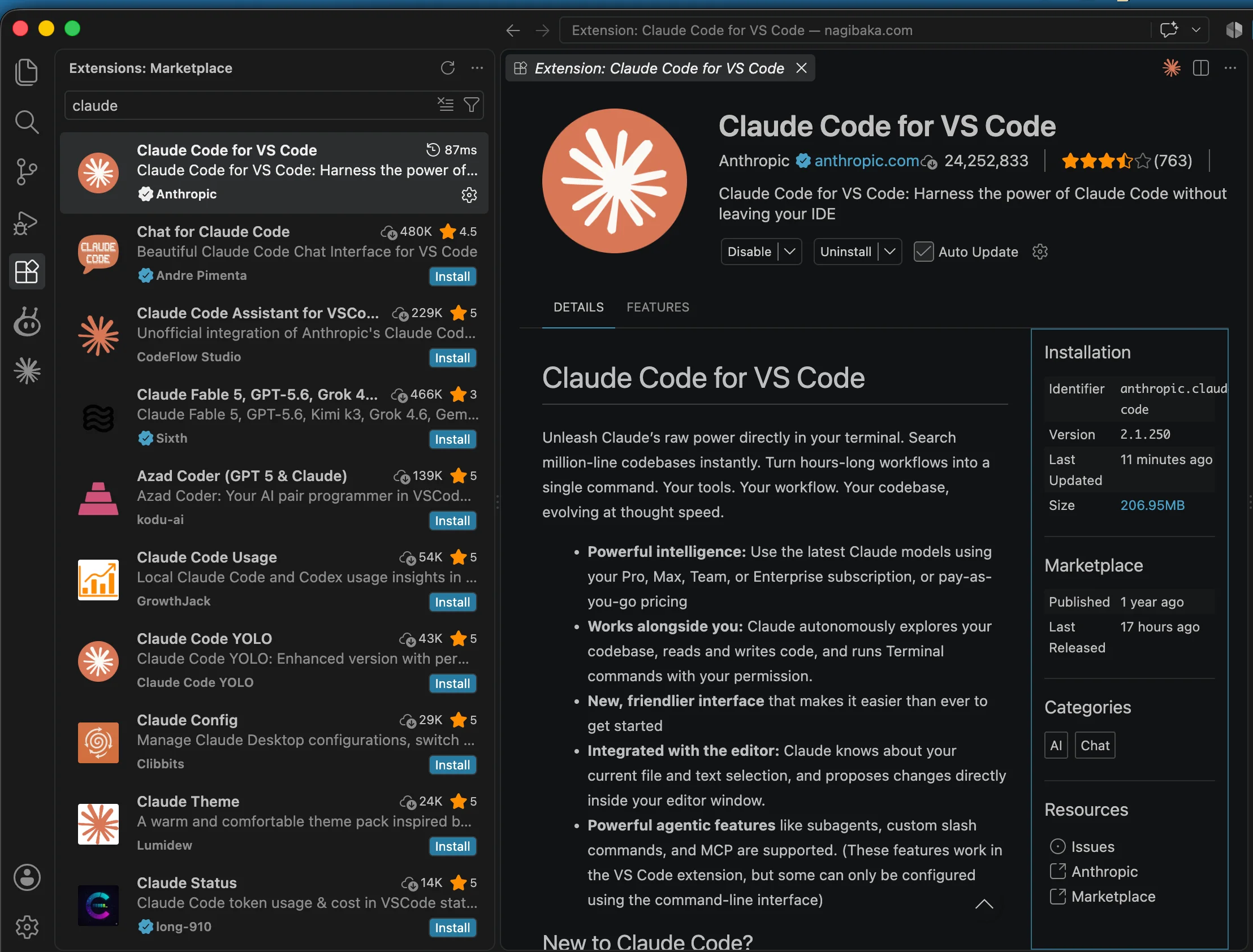Install the Claude Config extension

(x=452, y=765)
